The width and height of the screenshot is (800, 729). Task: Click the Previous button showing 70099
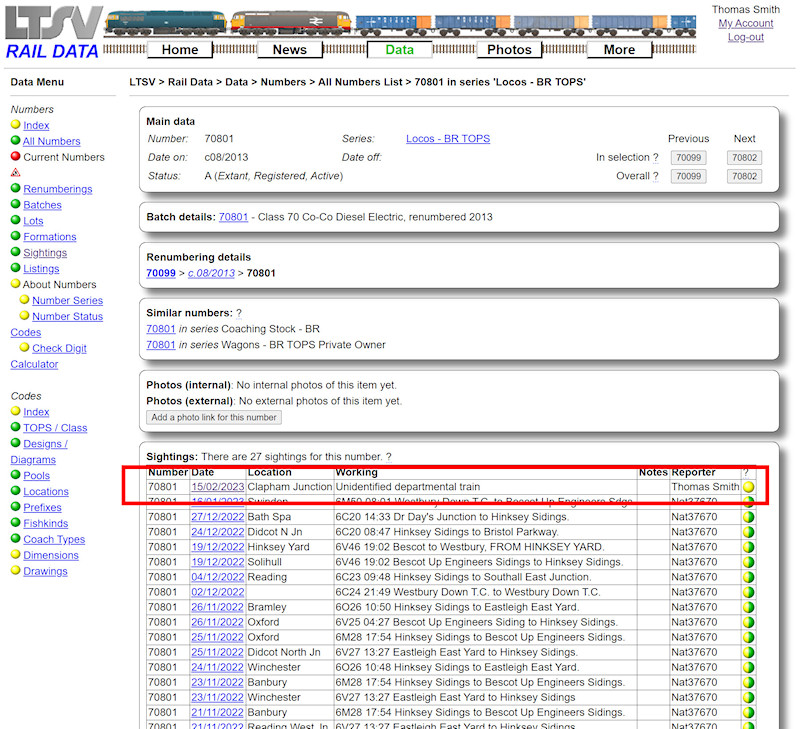click(688, 158)
